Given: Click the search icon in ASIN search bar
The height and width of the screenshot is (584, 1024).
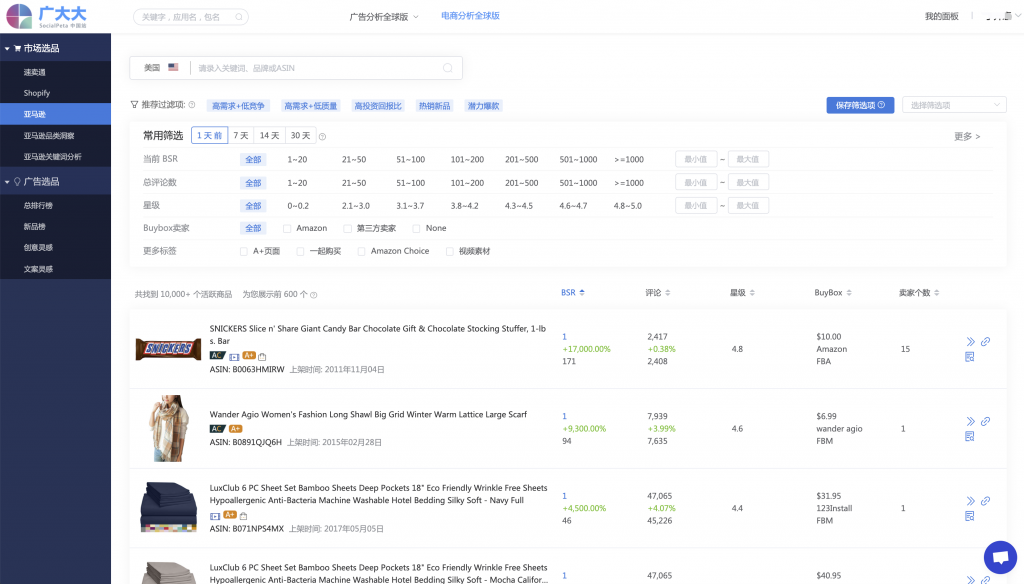Looking at the screenshot, I should coord(448,68).
